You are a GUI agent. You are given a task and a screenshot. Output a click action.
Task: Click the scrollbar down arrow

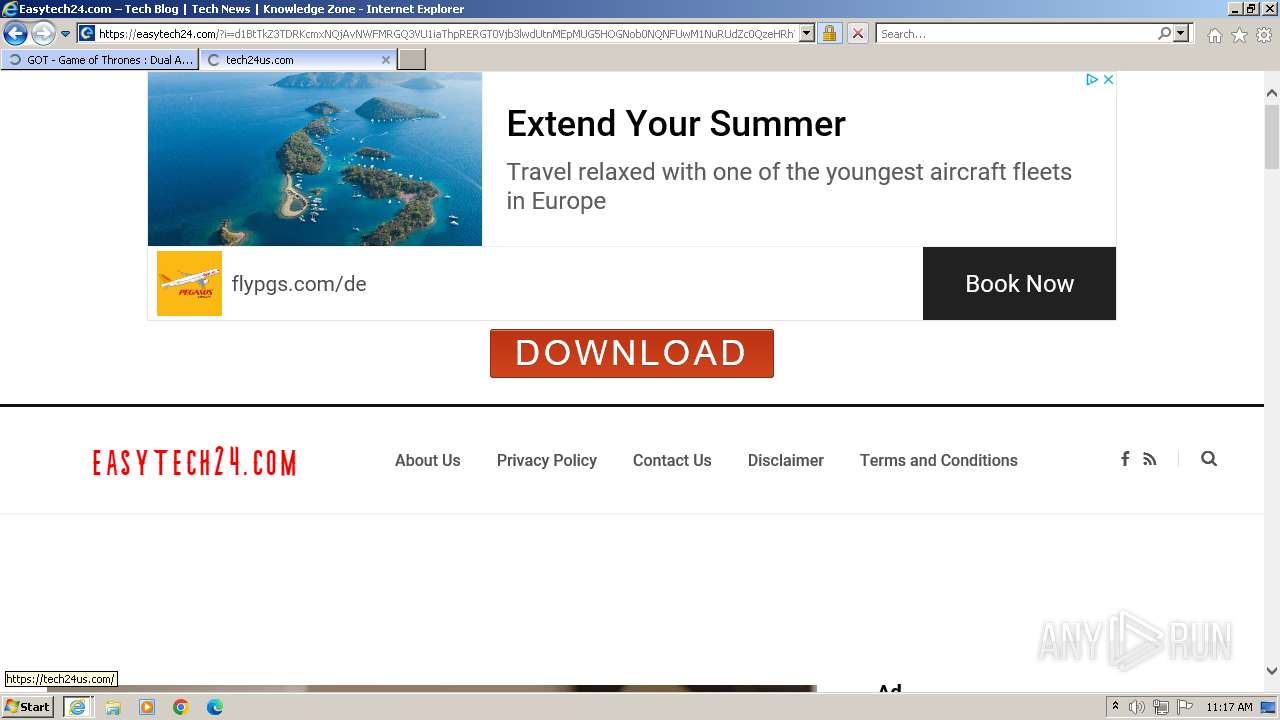1272,672
